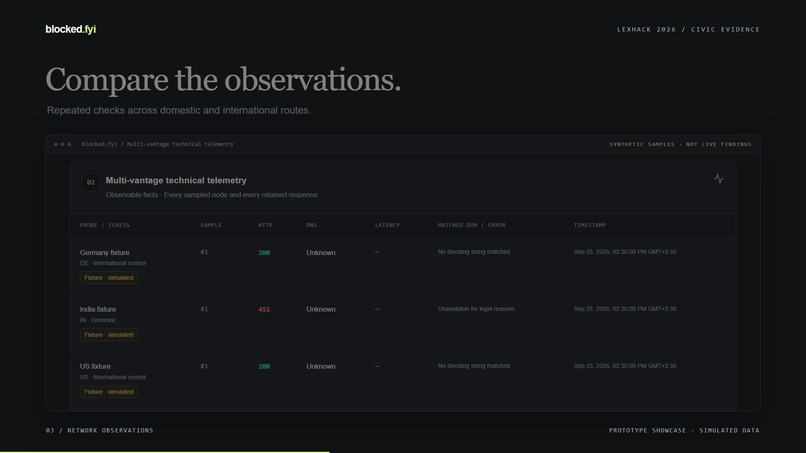Screen dimensions: 806x453
Task: Click US Fixture · simulated badge
Action: [x=108, y=392]
